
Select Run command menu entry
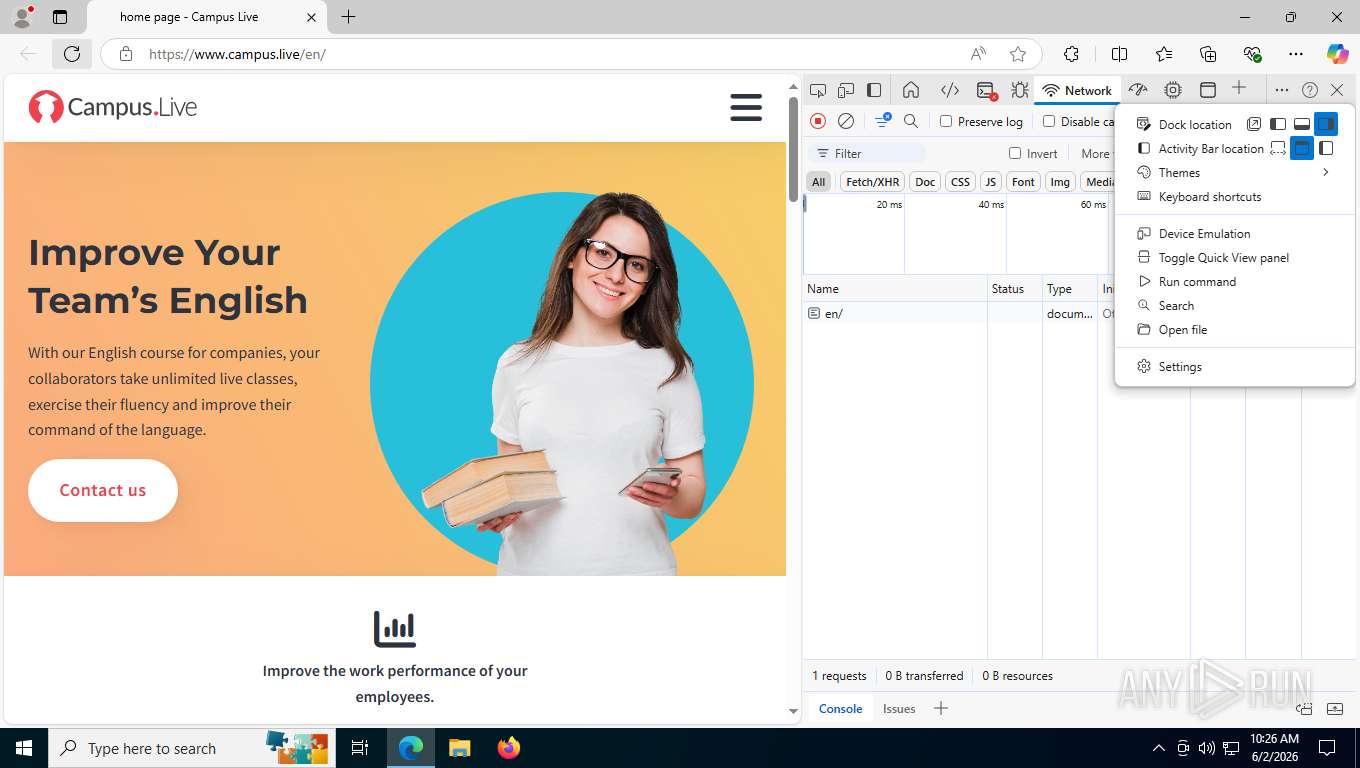(1235, 282)
